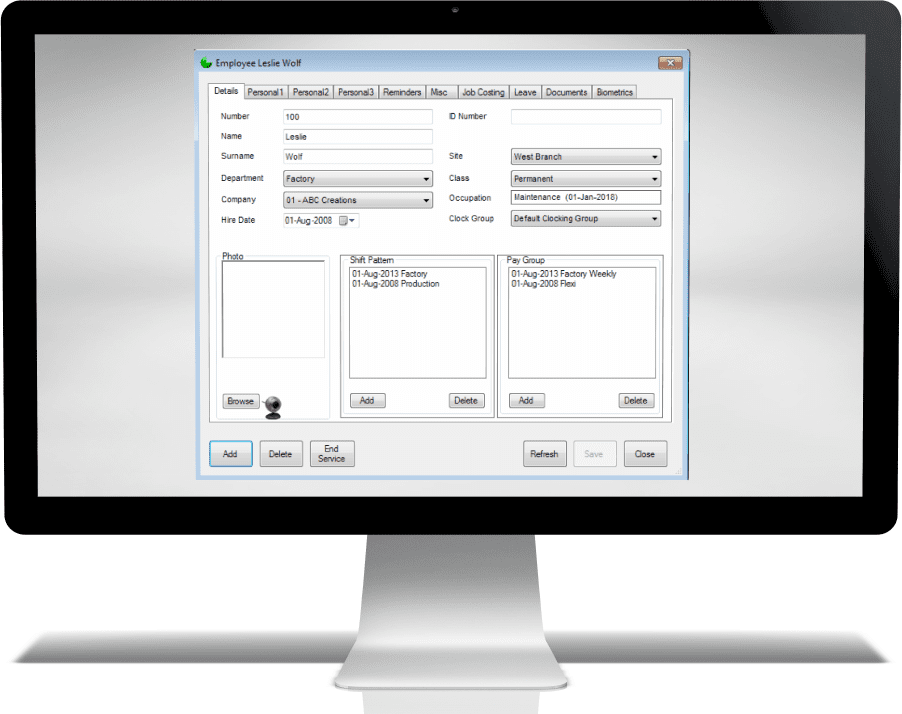Open the Job Costing tab
The image size is (902, 714).
click(x=482, y=93)
